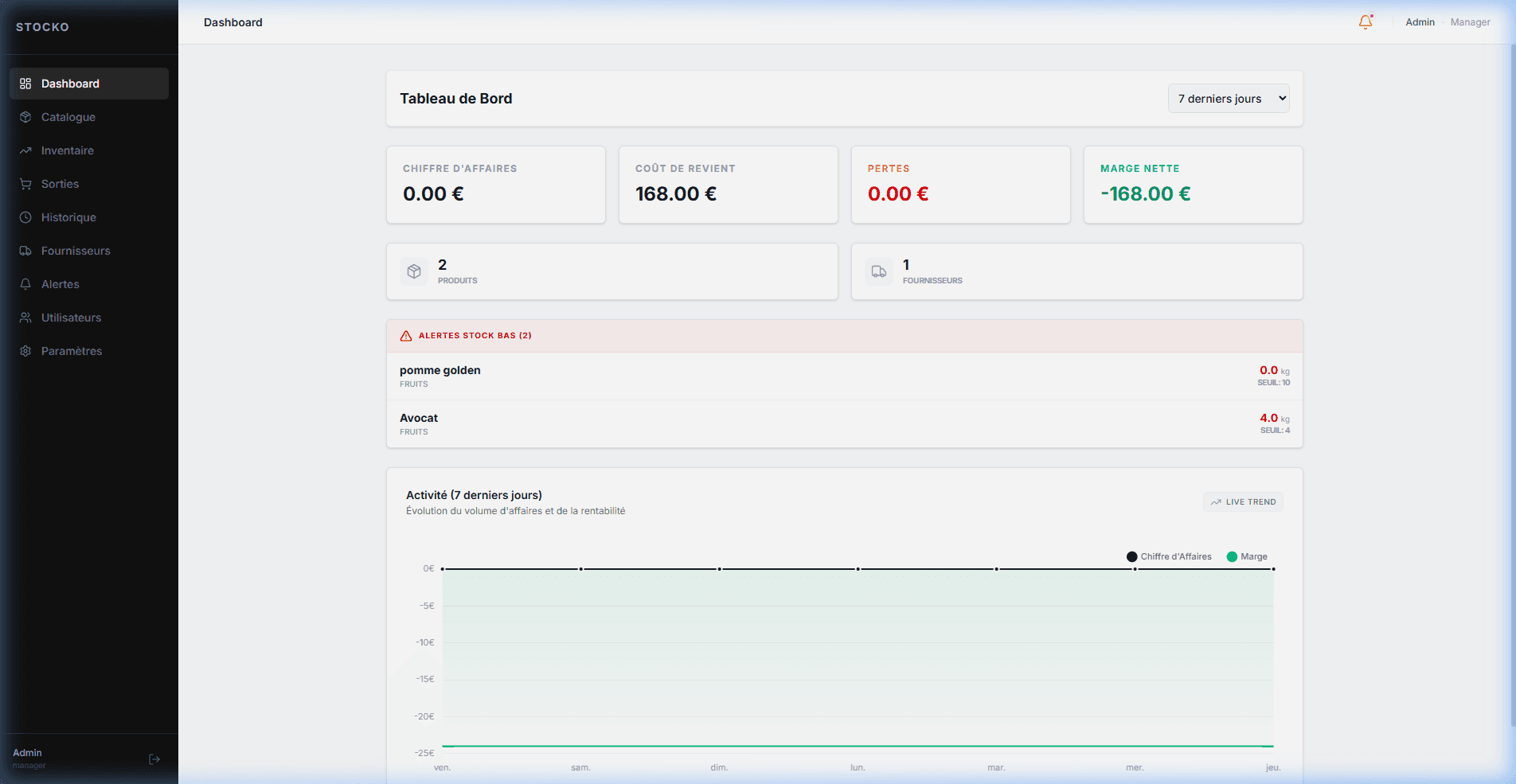Click the Catalogue box icon
Viewport: 1516px width, 784px height.
(25, 117)
